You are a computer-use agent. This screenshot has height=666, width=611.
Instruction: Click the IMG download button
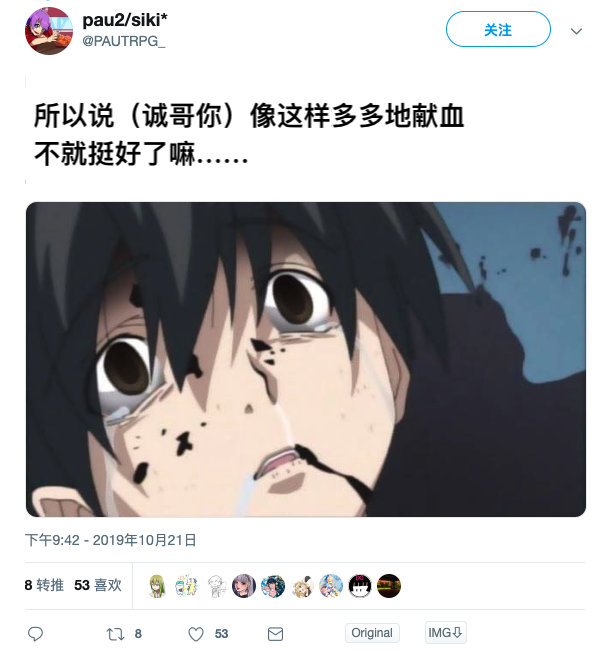coord(445,632)
